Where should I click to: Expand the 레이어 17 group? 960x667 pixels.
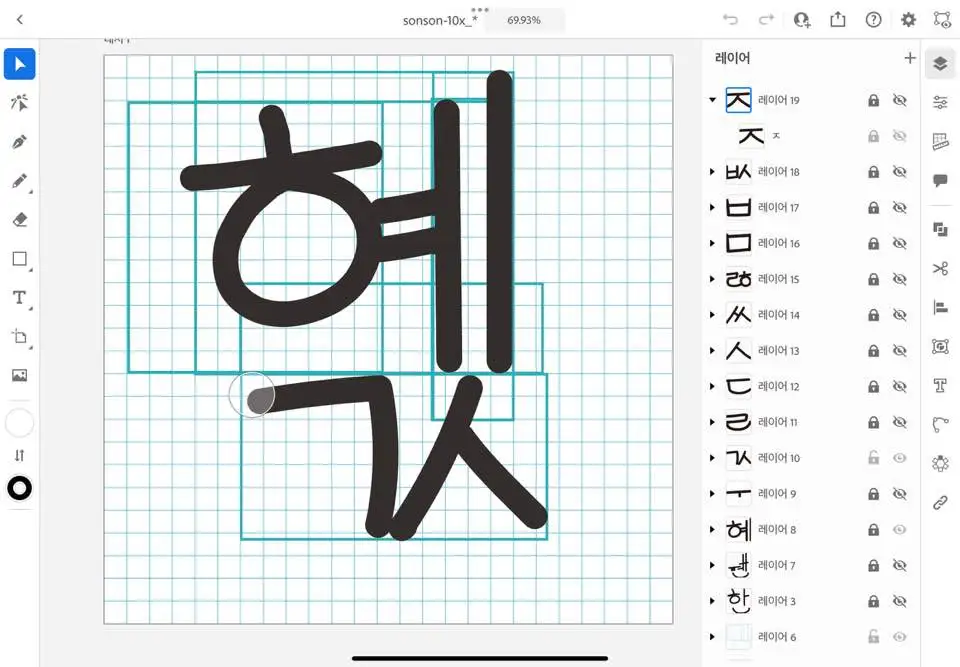pos(712,208)
